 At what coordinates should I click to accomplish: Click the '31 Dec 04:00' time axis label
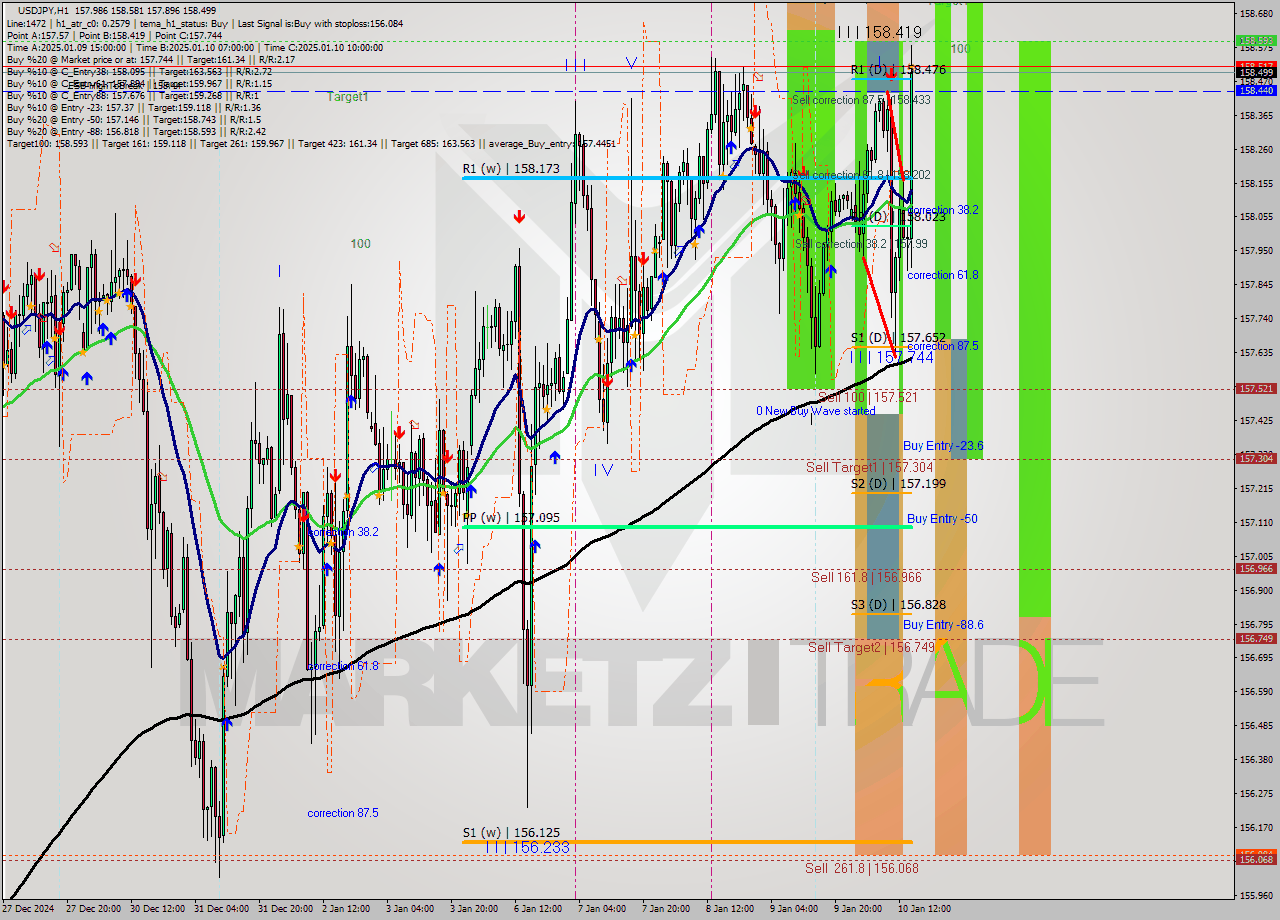220,909
